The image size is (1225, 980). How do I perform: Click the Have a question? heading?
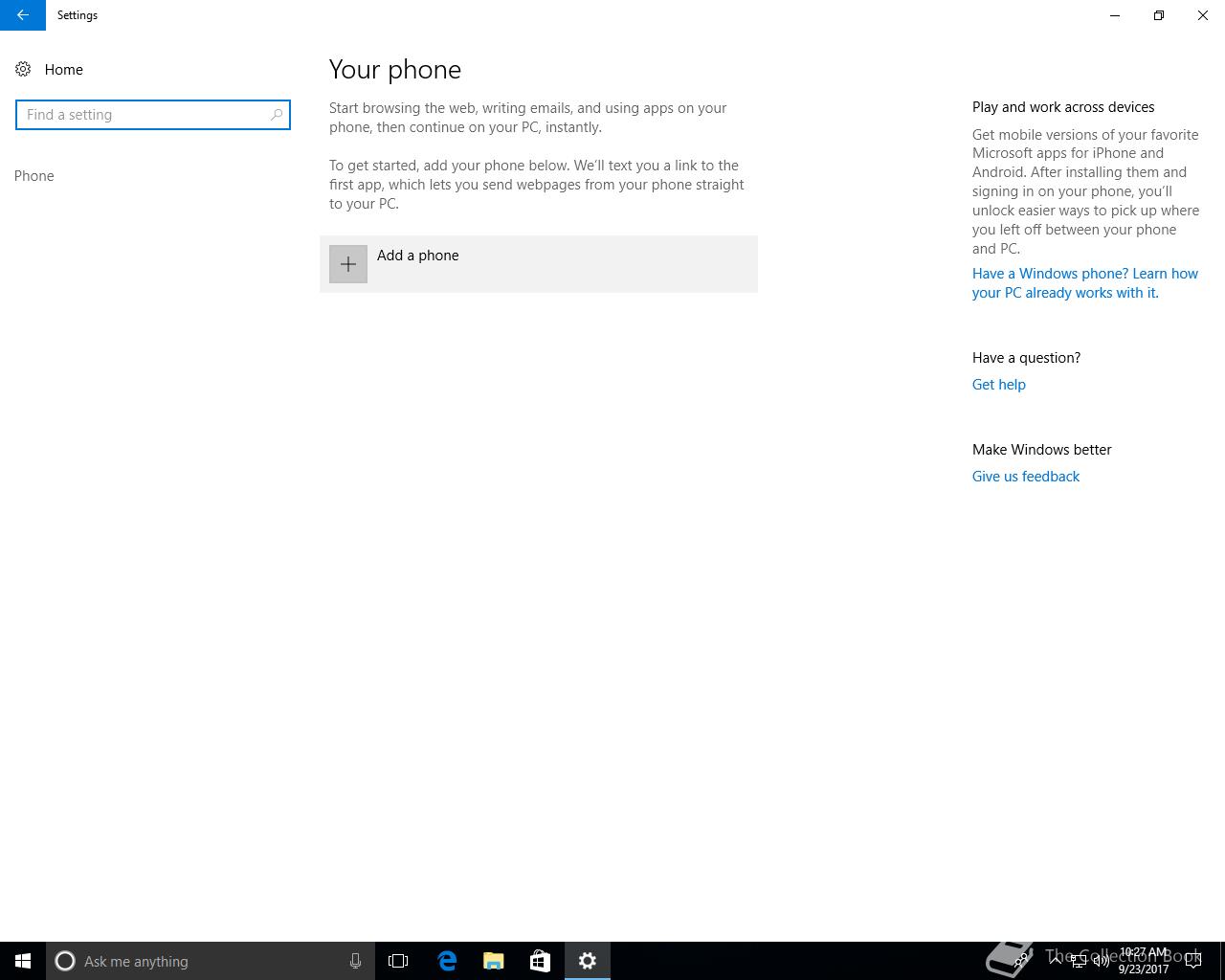click(x=1026, y=358)
